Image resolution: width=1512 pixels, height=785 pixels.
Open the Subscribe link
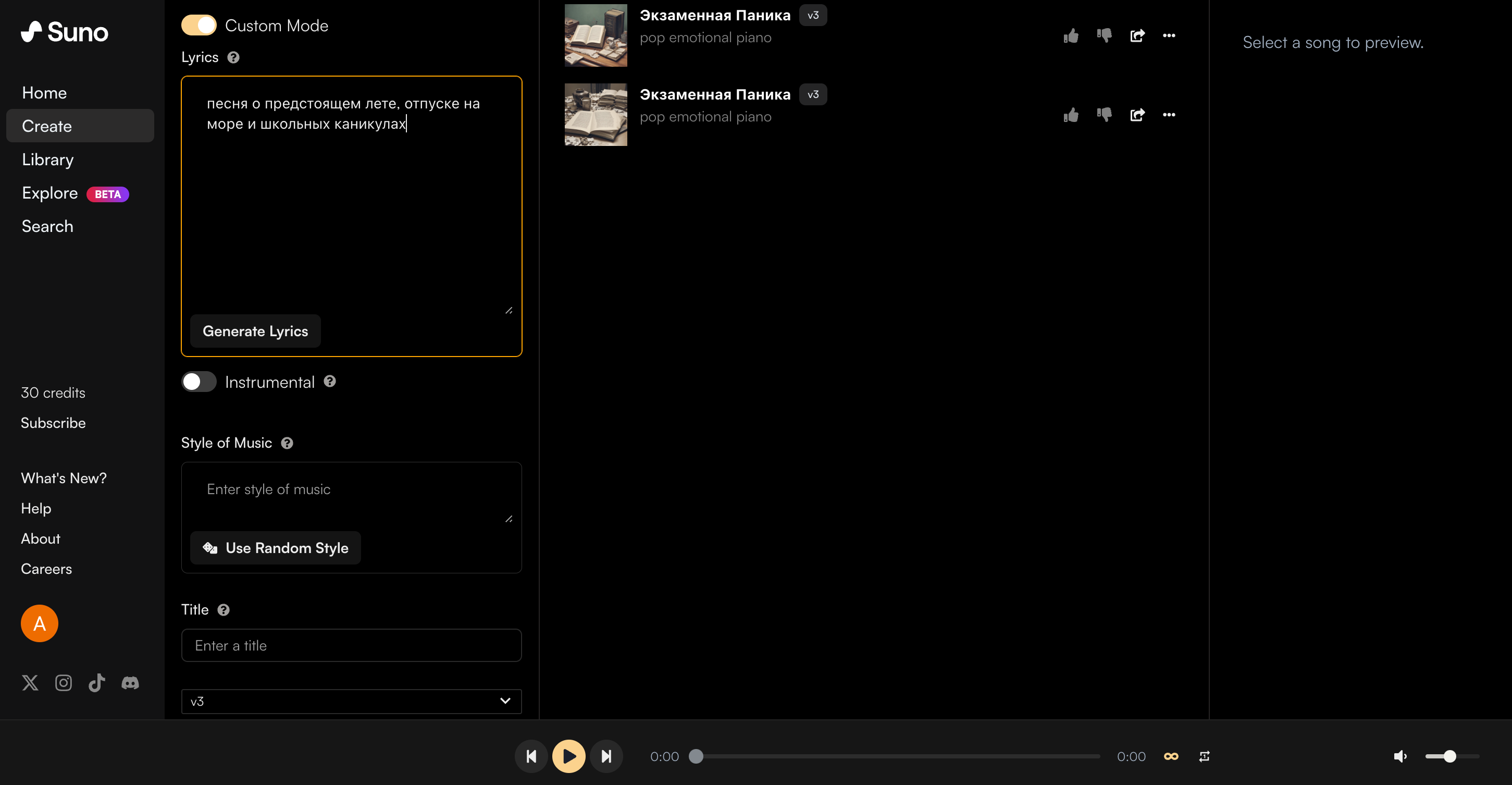coord(54,423)
